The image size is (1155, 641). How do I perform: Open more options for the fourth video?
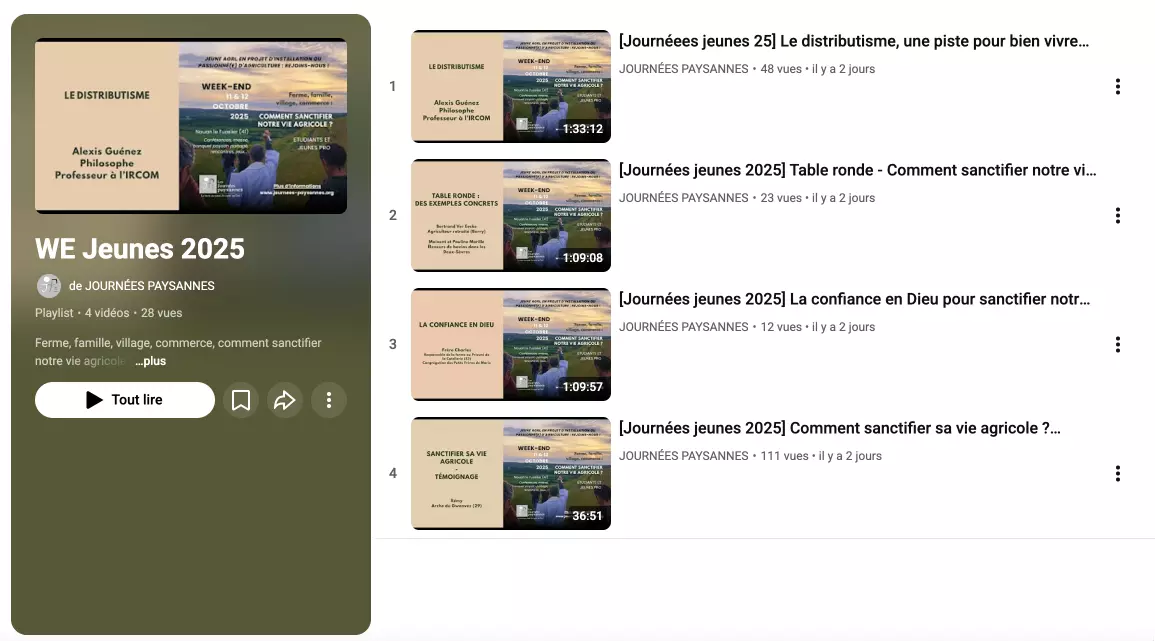(1118, 474)
